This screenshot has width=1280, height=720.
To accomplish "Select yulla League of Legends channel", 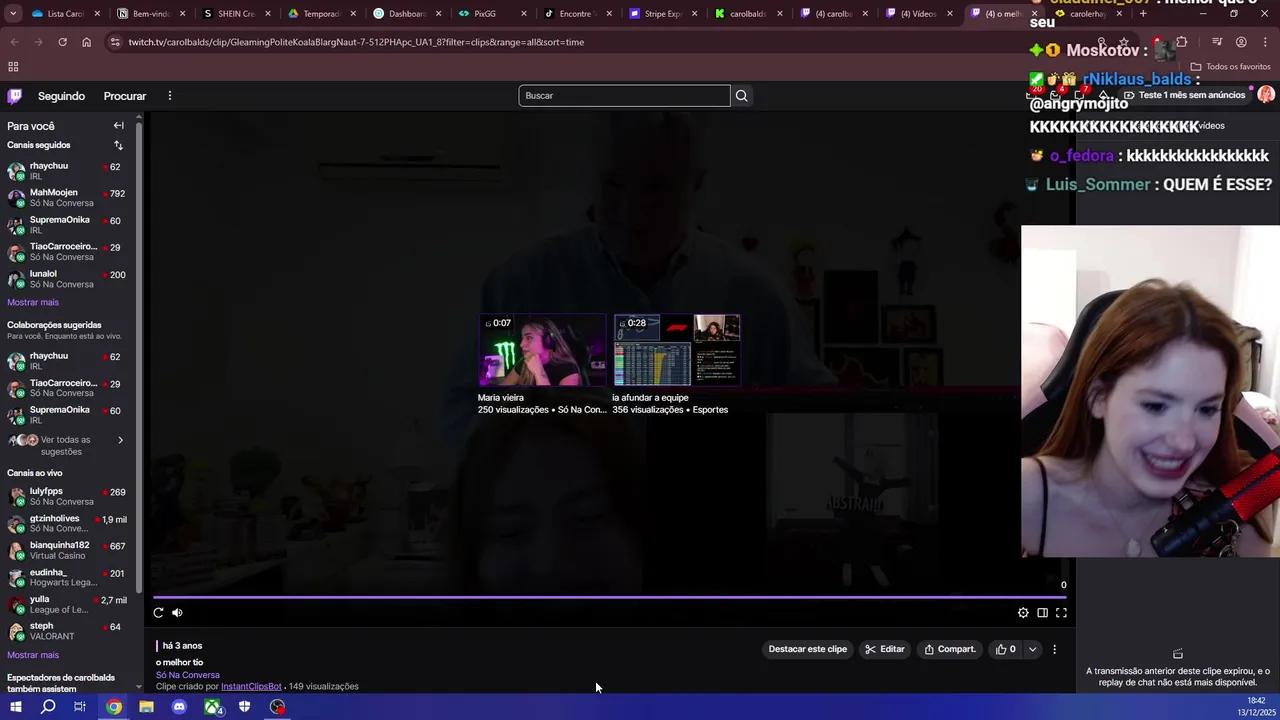I will [70, 605].
